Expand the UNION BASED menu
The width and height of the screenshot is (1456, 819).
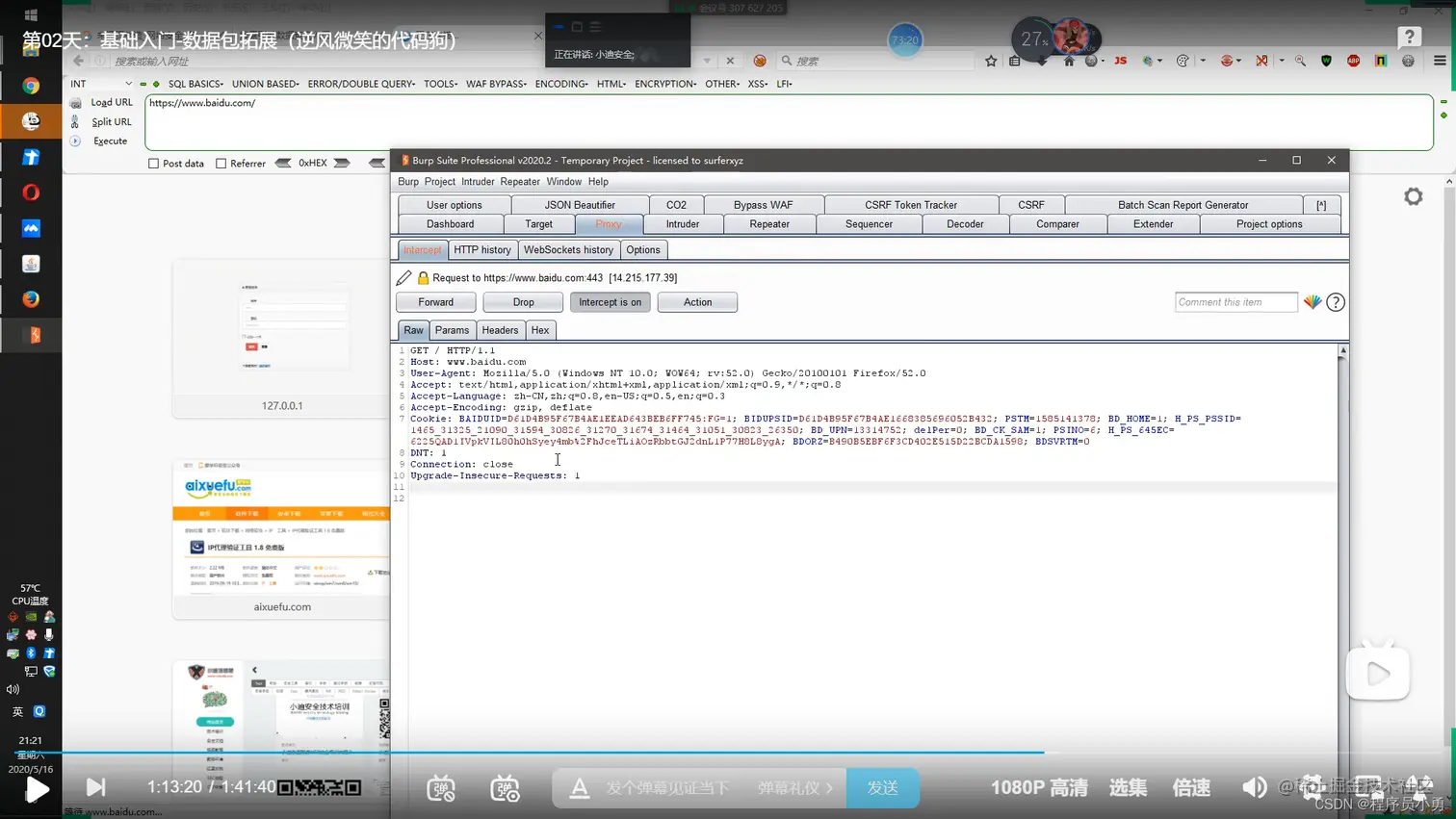point(266,84)
